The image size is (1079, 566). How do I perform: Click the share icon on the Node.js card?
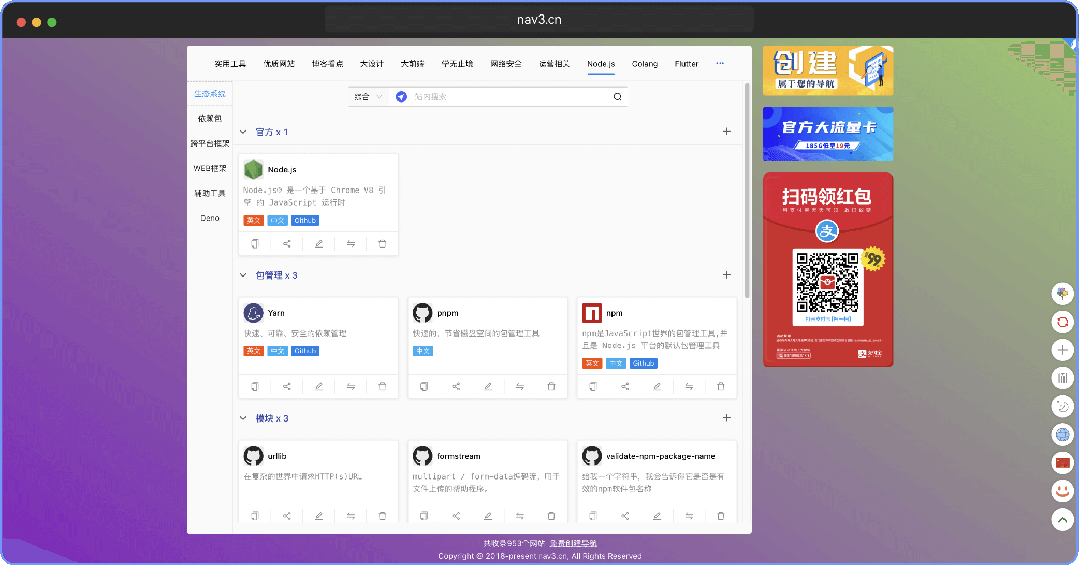(x=287, y=243)
